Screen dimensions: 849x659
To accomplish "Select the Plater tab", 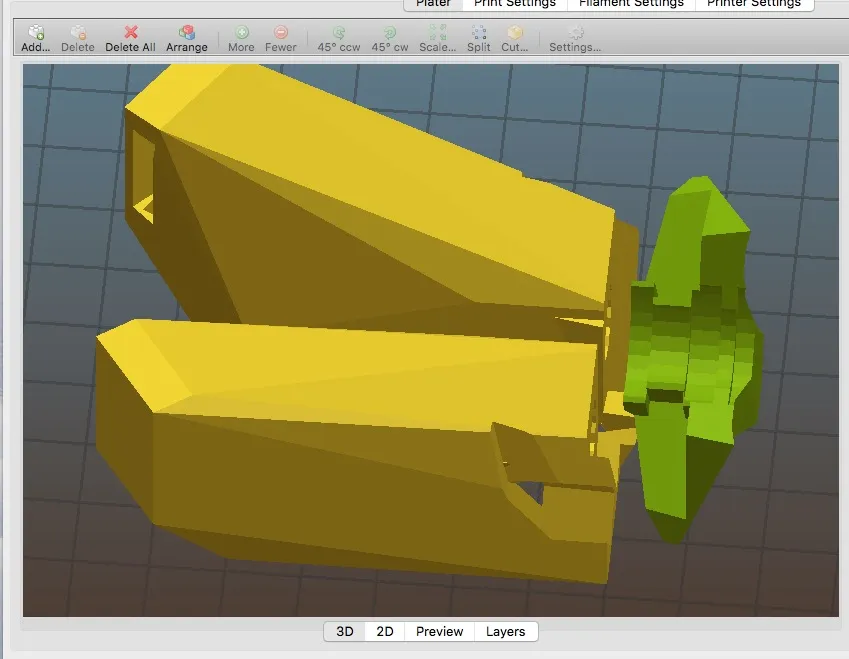I will (434, 4).
